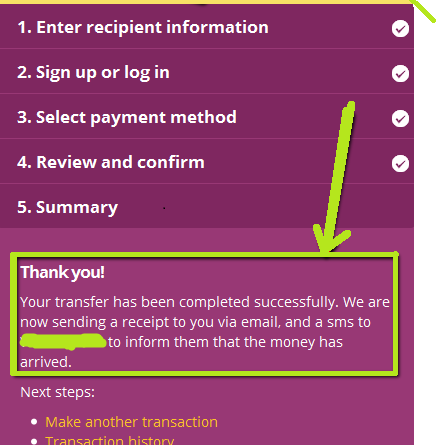This screenshot has width=436, height=445.
Task: Click the bullet before Transaction history
Action: [34, 442]
